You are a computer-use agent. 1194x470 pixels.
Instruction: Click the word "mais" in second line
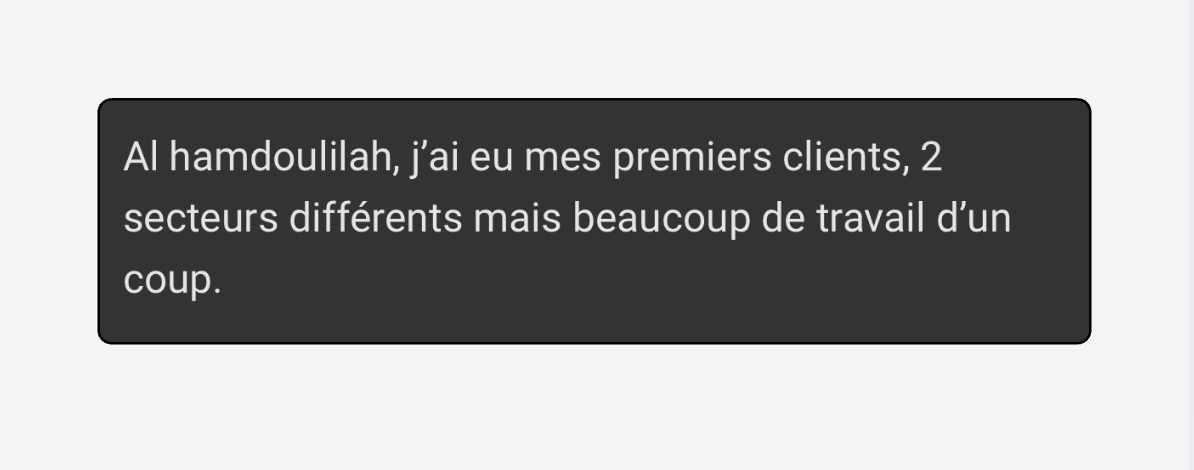tap(517, 218)
